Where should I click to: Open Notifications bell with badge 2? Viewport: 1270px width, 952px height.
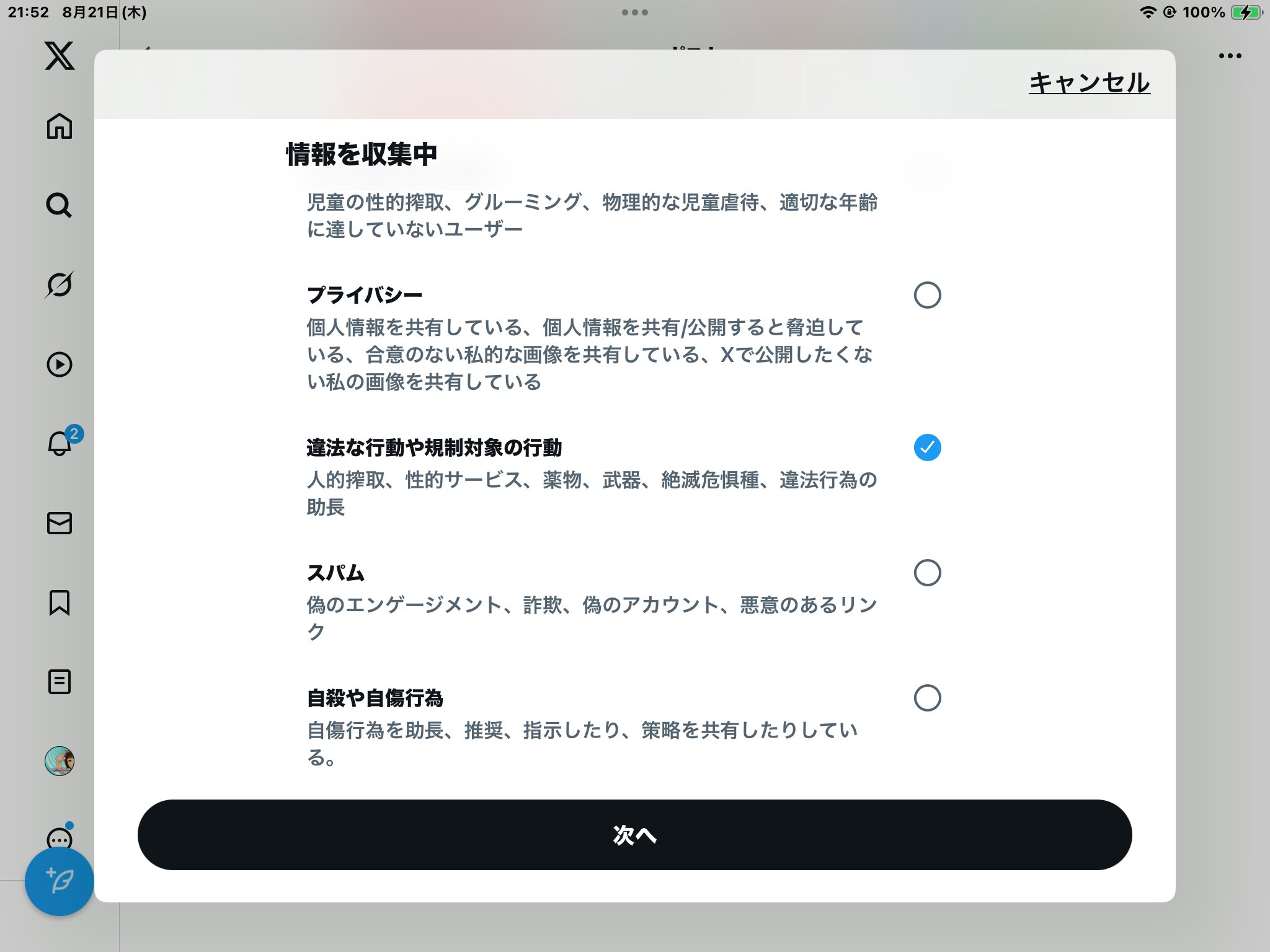(60, 444)
